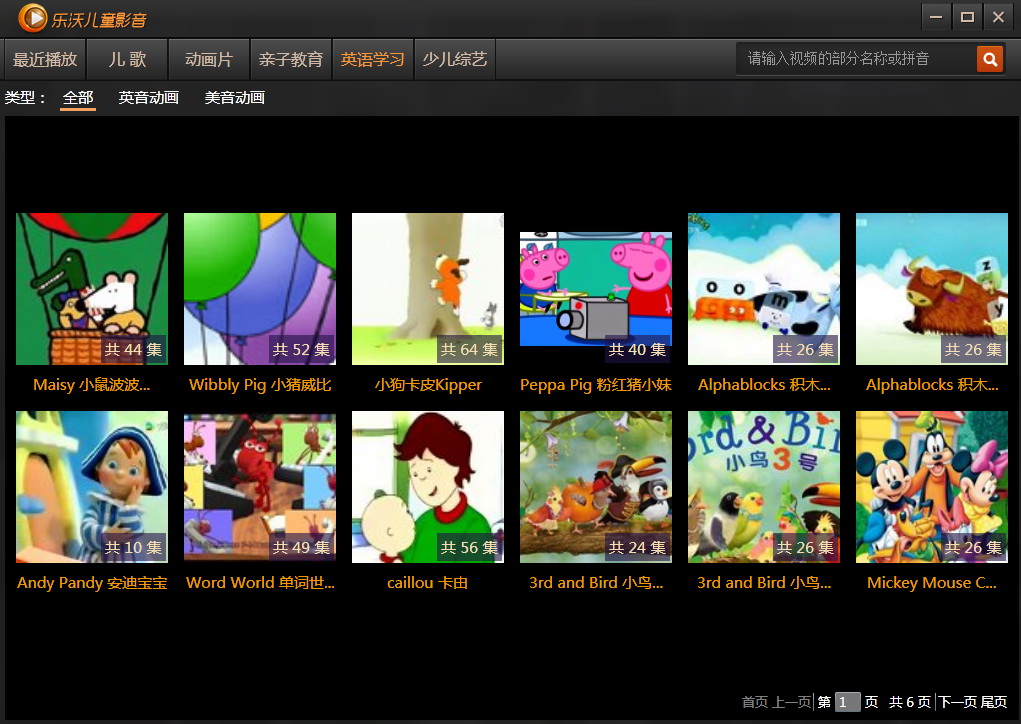
Task: Jump to 尾页 last page
Action: coord(994,702)
